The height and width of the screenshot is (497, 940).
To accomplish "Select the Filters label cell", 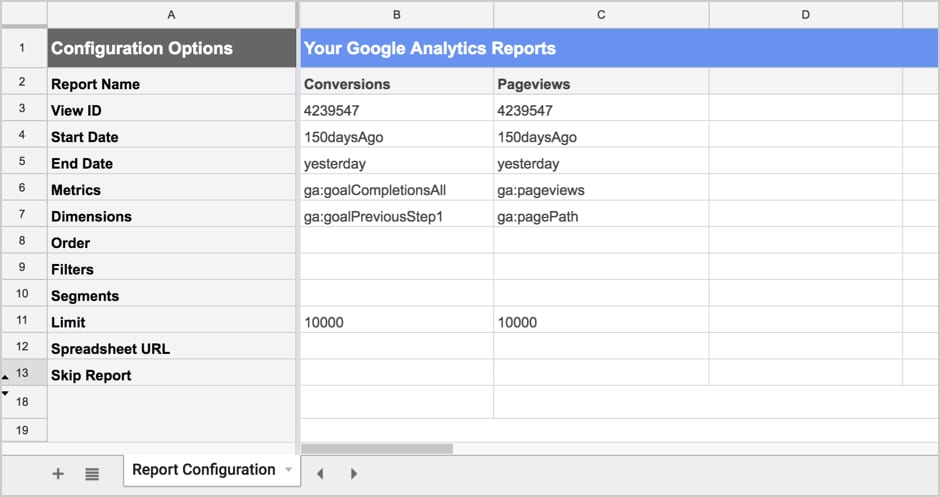I will click(171, 267).
